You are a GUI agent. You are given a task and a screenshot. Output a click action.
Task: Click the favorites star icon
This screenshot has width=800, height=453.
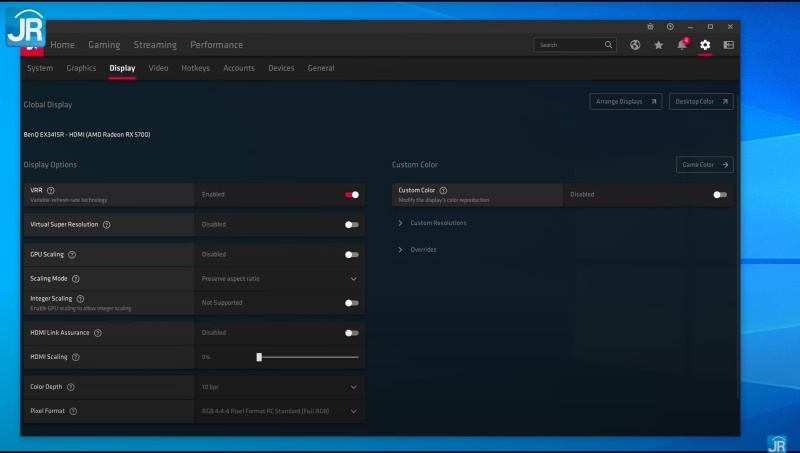click(658, 45)
